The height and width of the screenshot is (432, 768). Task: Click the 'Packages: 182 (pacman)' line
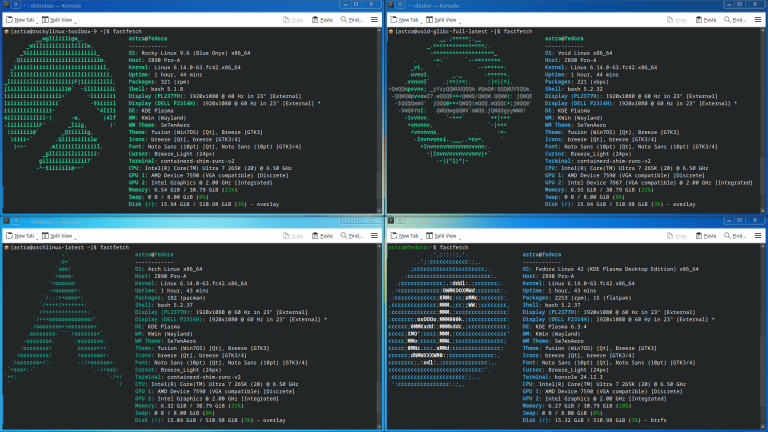(x=167, y=298)
